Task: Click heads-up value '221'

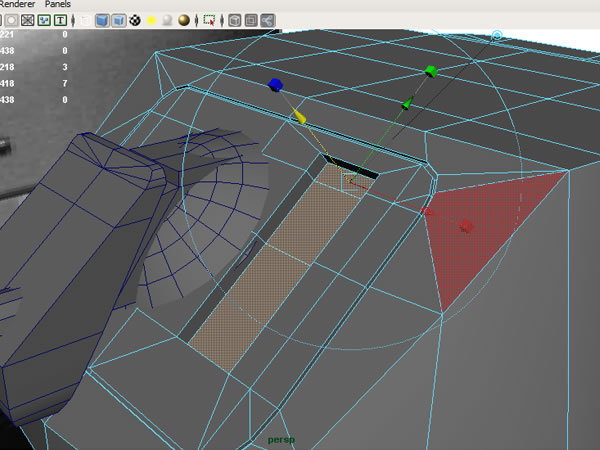Action: [7, 34]
